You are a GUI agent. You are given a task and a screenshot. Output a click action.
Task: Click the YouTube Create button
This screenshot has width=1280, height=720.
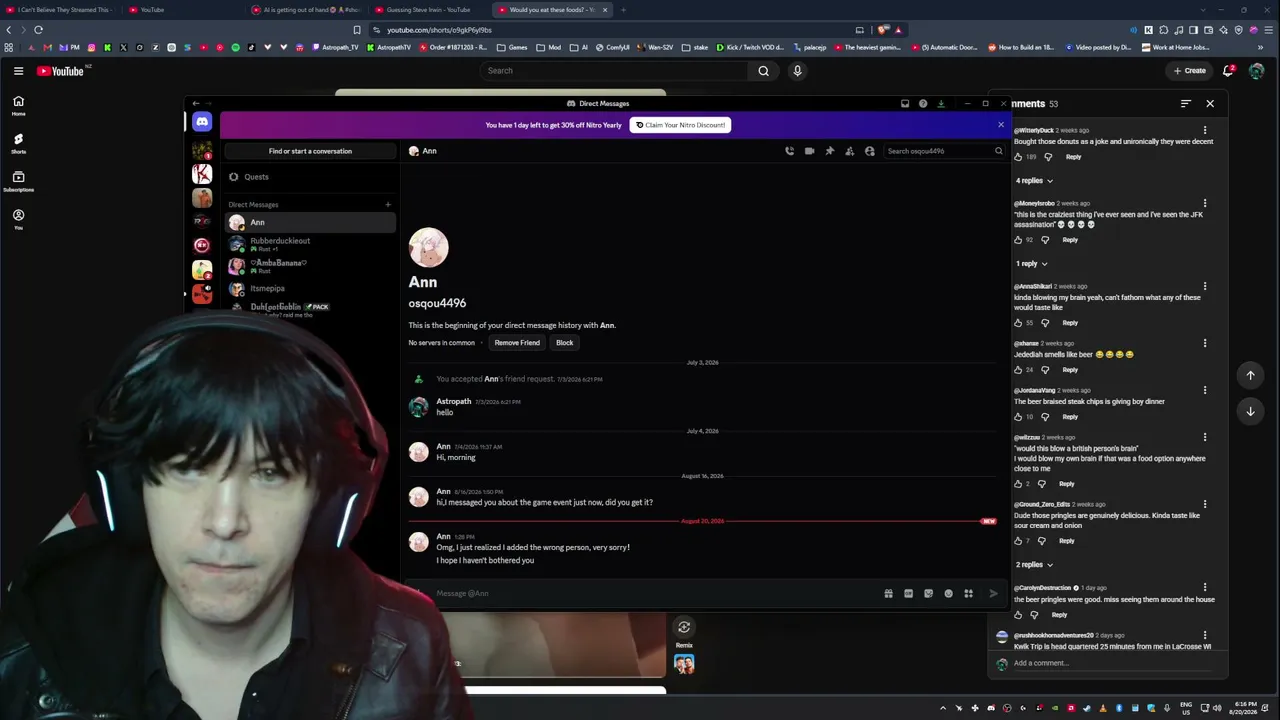point(1190,71)
